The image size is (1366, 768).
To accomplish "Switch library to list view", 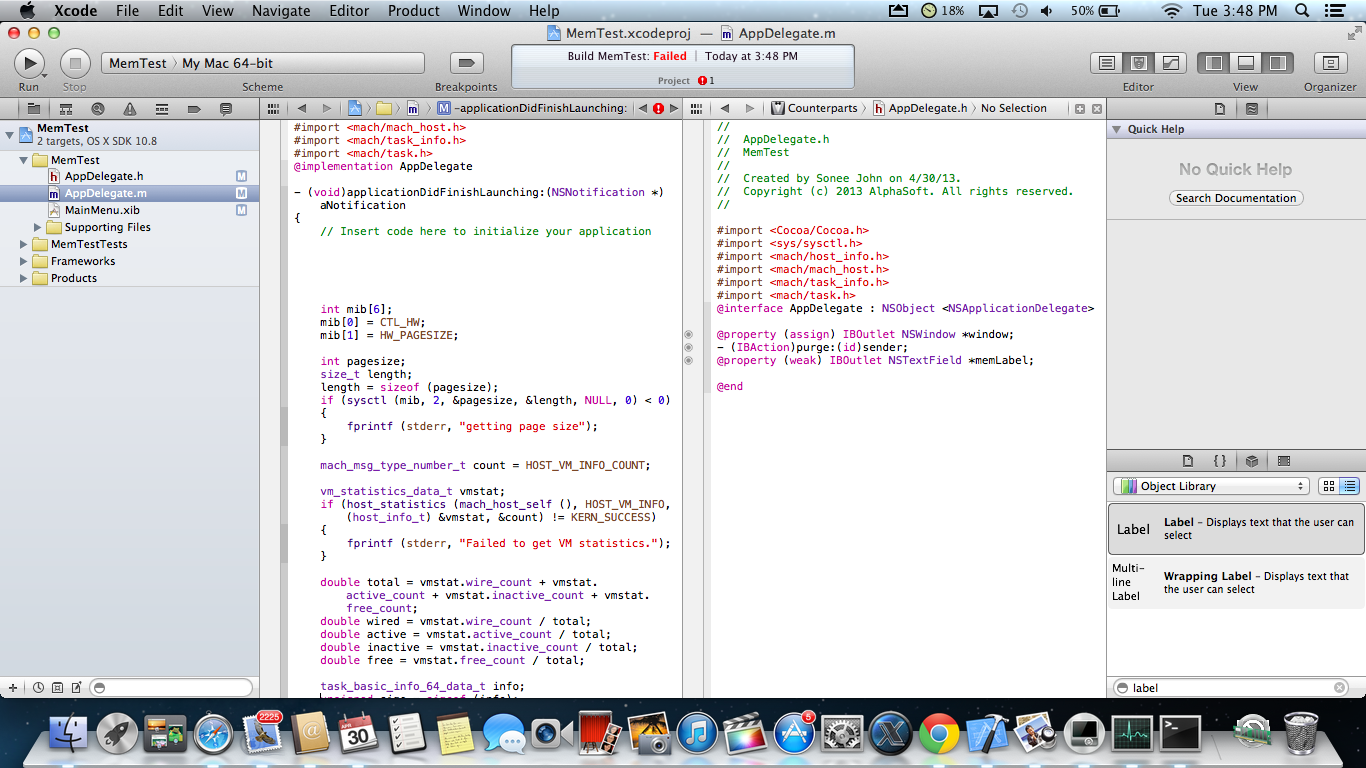I will click(x=1350, y=486).
